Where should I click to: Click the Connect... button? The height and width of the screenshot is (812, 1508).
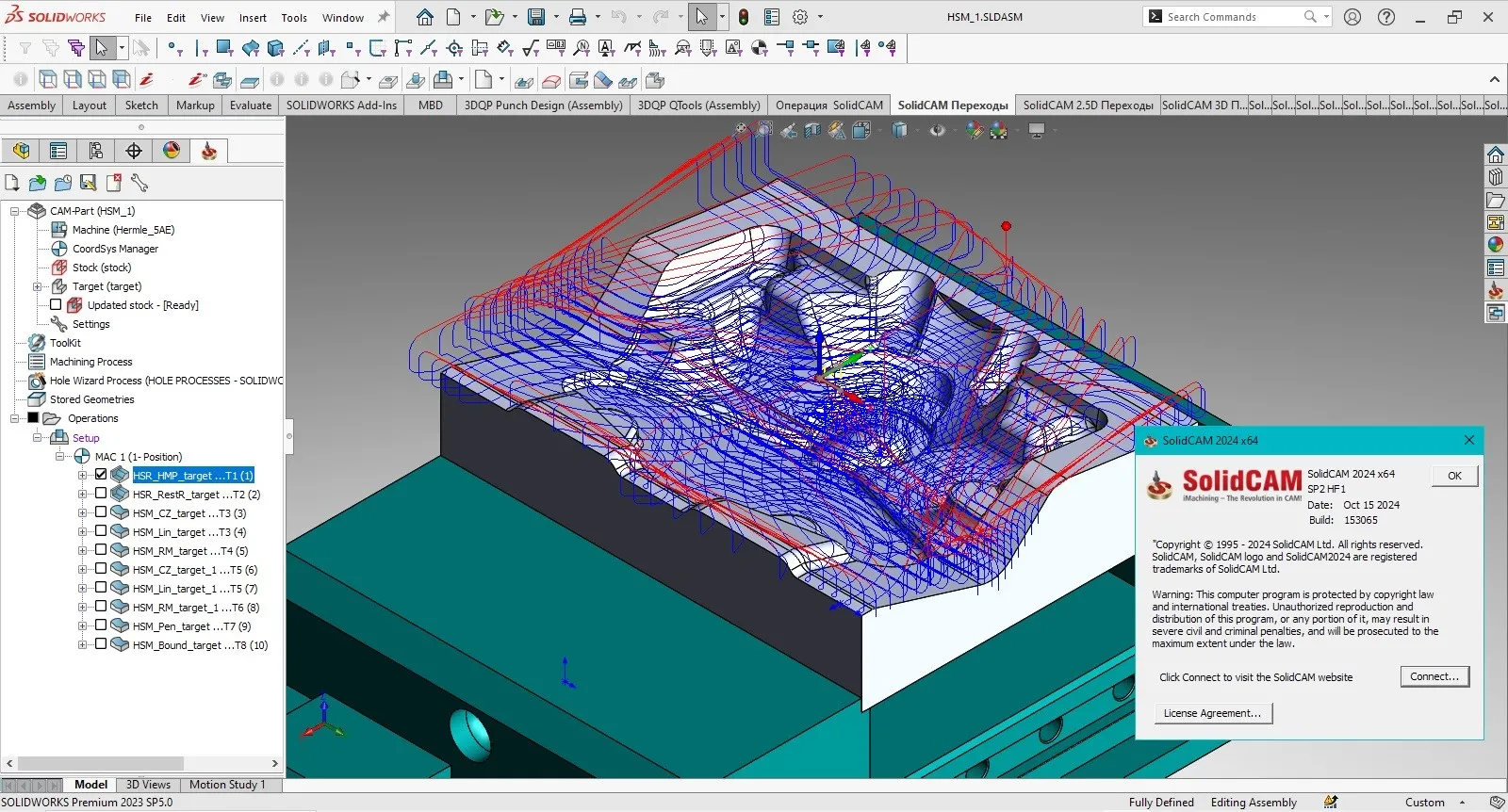coord(1434,676)
